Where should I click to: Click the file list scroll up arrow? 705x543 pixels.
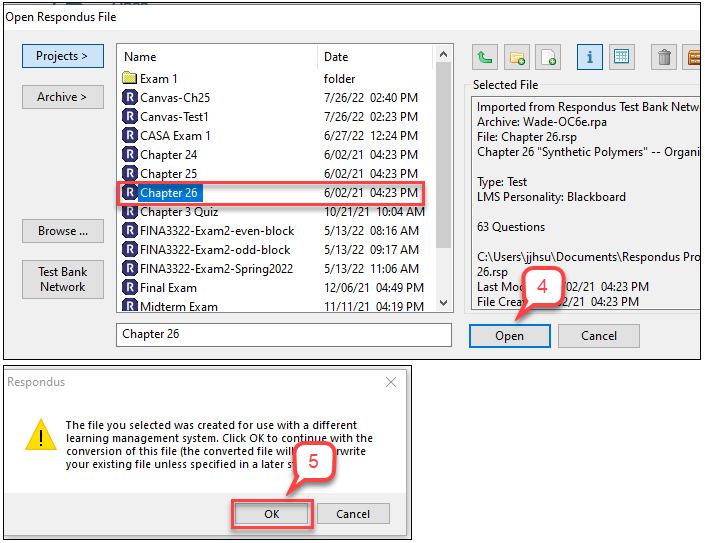tap(443, 54)
